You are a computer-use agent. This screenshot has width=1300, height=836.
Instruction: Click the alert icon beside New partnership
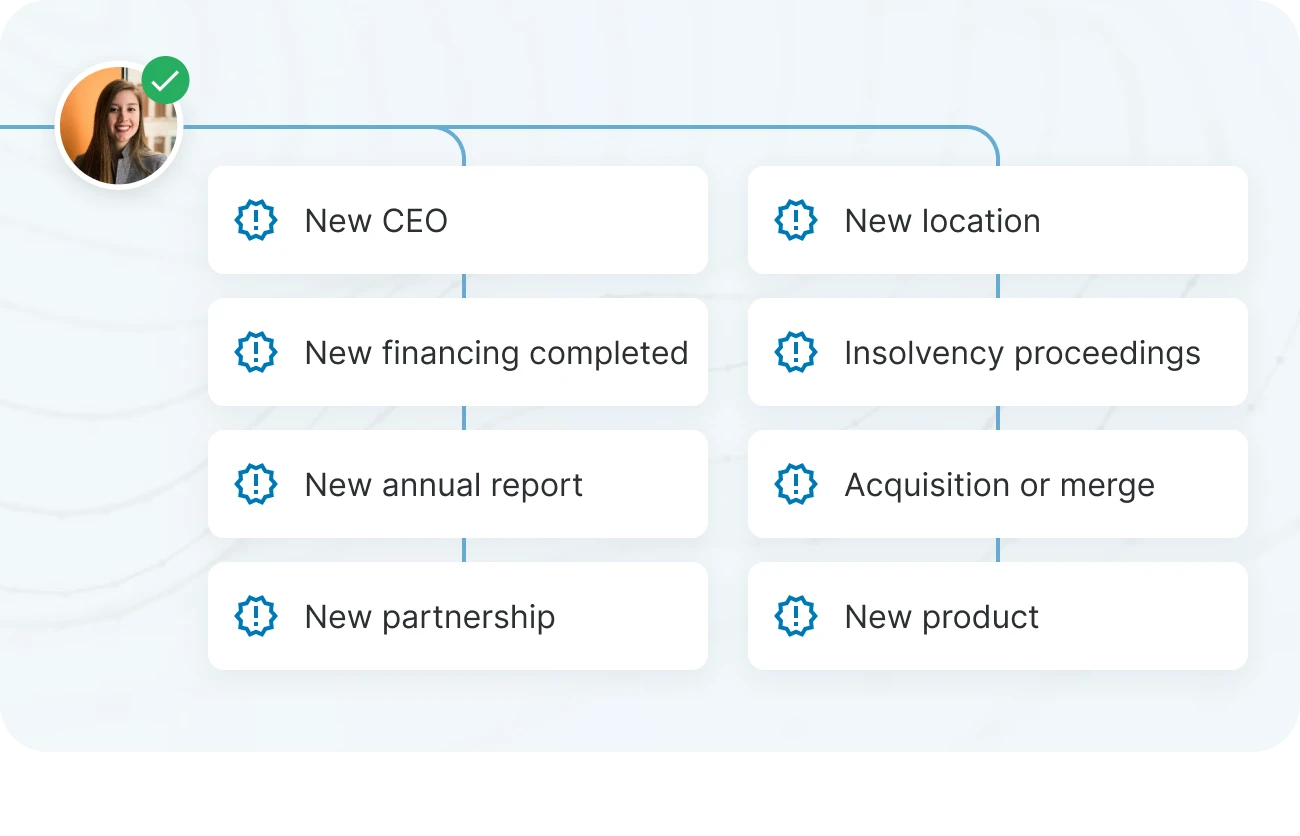pyautogui.click(x=256, y=616)
